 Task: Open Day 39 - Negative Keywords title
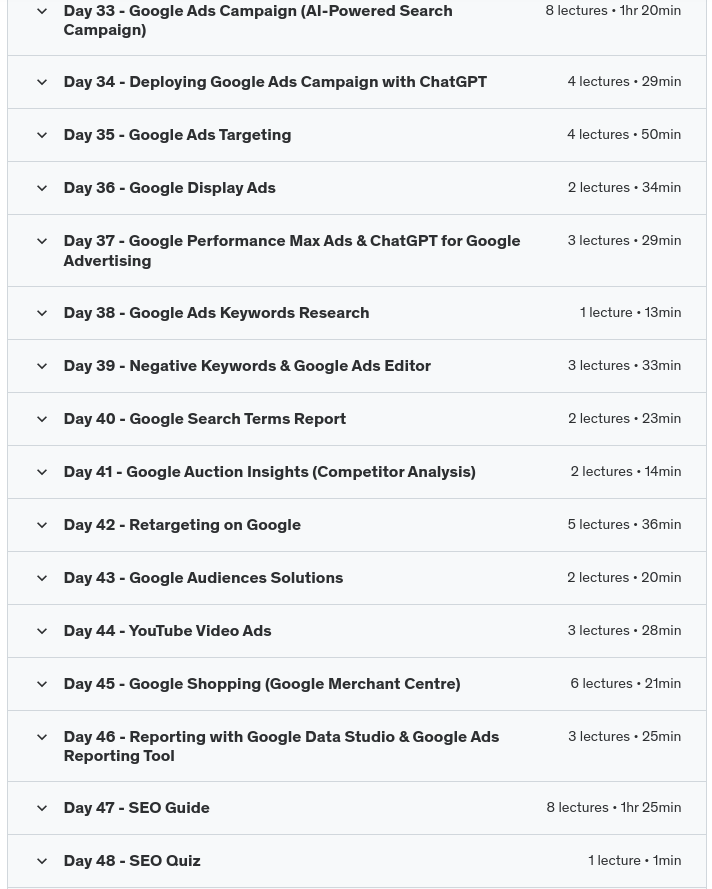tap(247, 366)
